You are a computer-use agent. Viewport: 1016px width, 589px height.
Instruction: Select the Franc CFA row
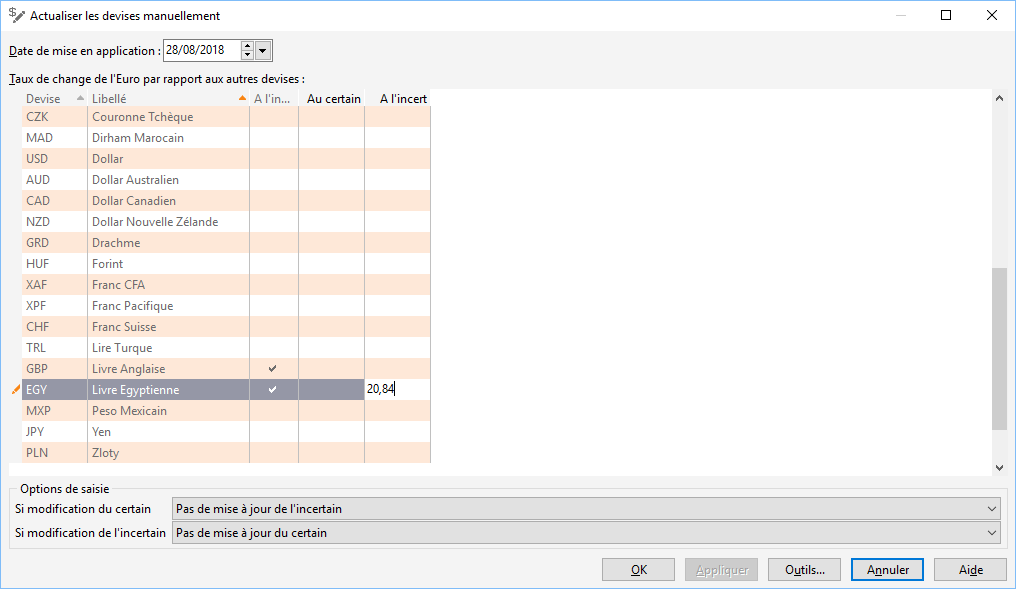coord(226,284)
